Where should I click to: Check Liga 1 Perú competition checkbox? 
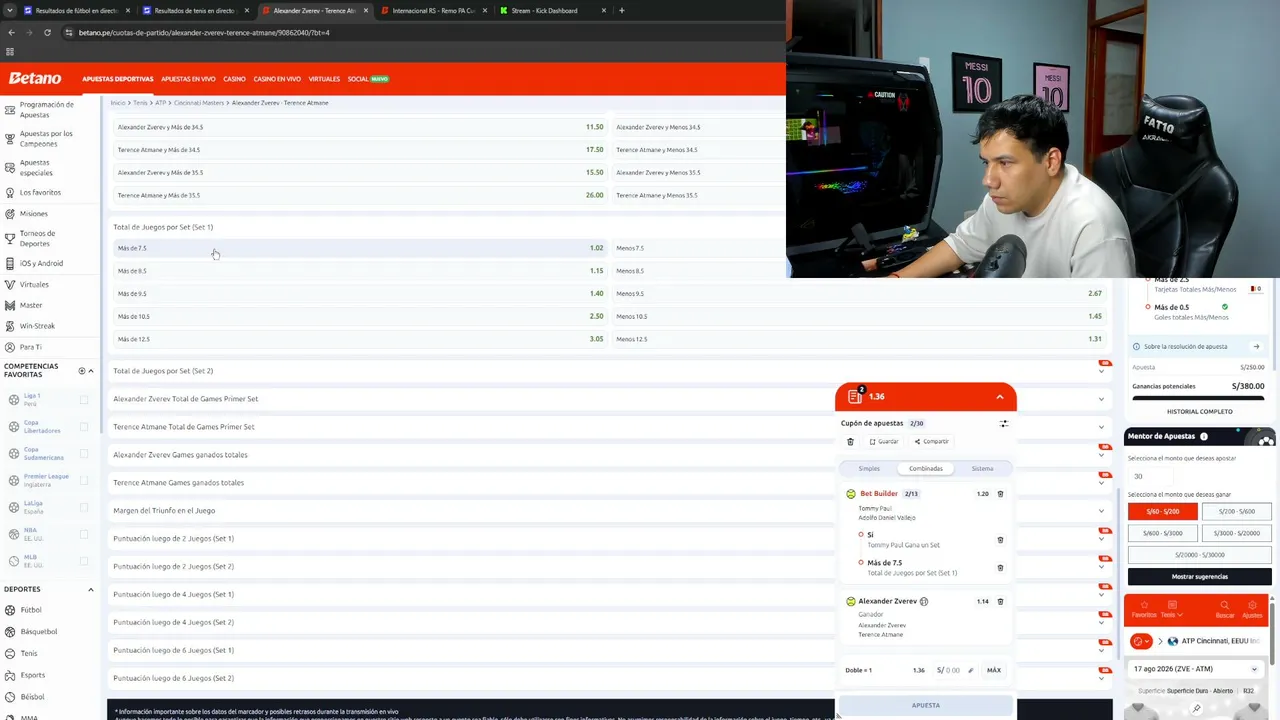coord(84,400)
